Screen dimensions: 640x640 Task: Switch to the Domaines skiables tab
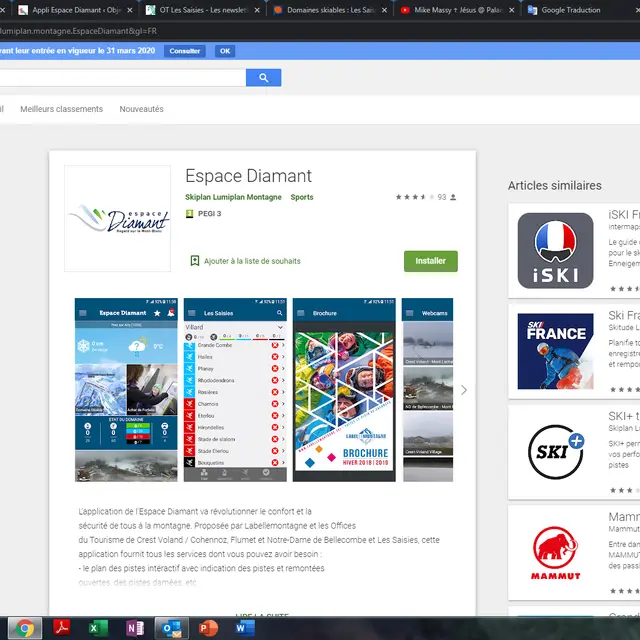click(330, 10)
